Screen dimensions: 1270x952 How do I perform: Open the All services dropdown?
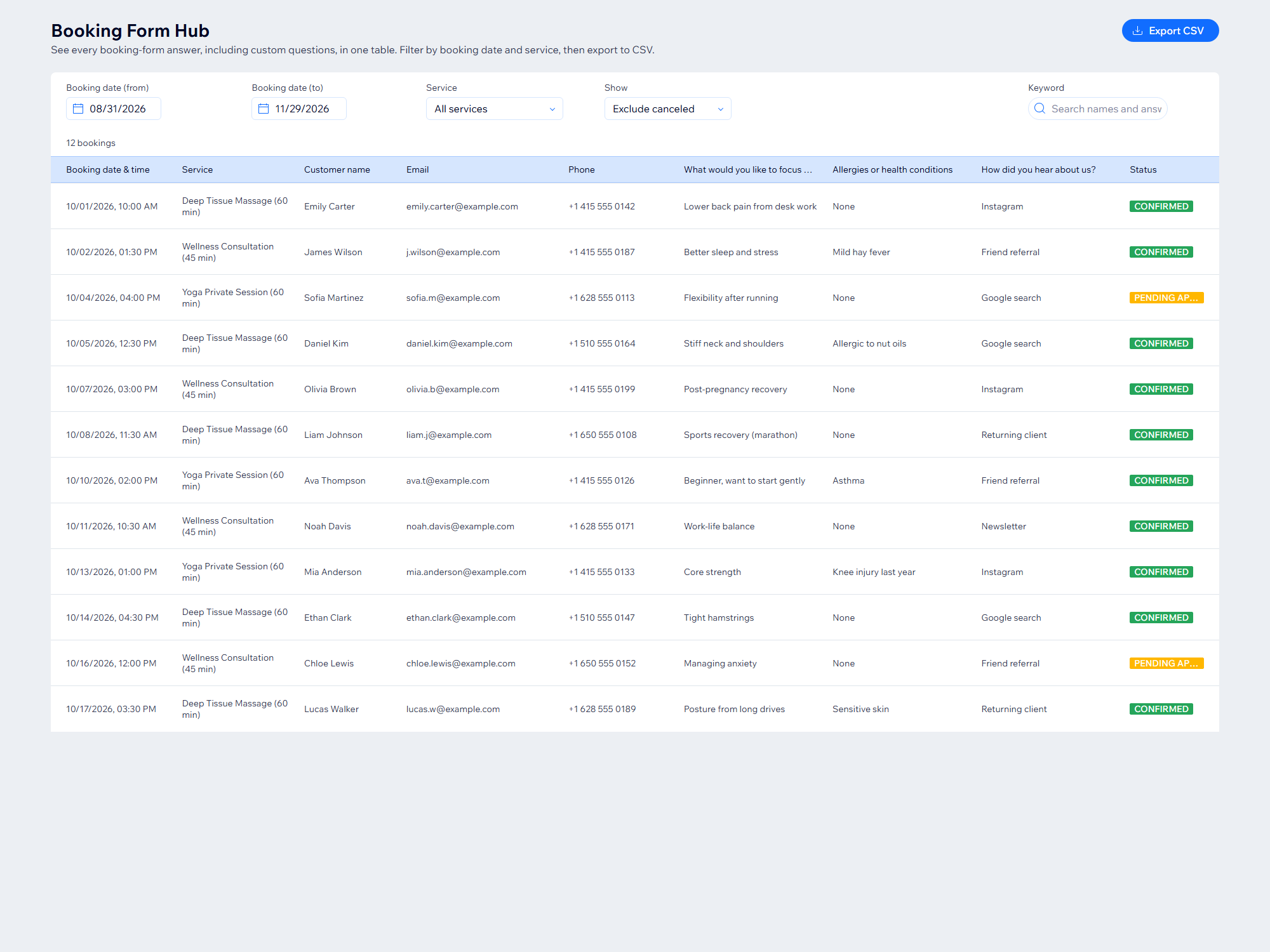click(495, 109)
